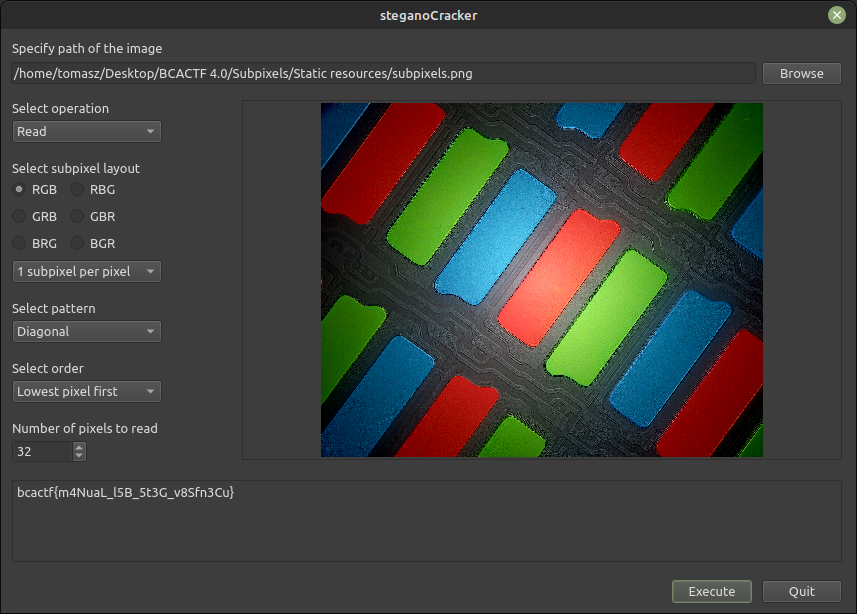Increase number of pixels to read
This screenshot has width=857, height=614.
point(79,447)
